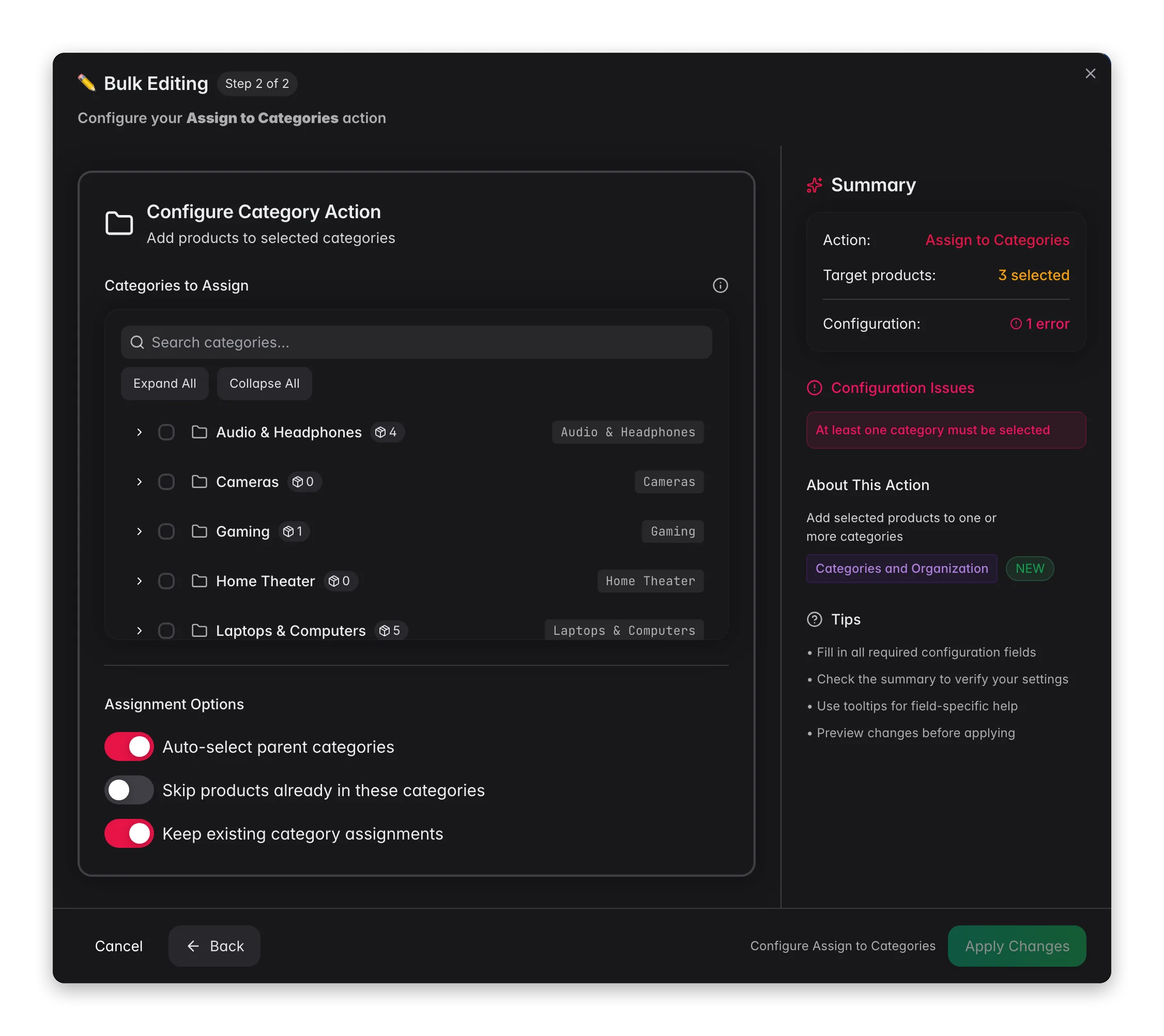1164x1036 pixels.
Task: Click the folder icon of Gaming
Action: point(200,531)
